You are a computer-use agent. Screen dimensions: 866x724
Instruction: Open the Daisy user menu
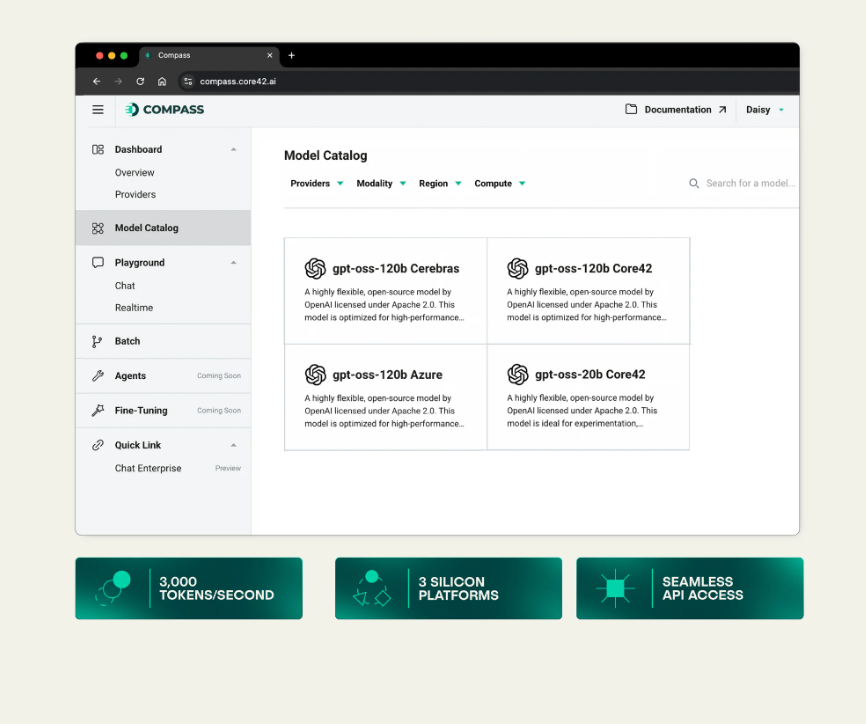(765, 110)
